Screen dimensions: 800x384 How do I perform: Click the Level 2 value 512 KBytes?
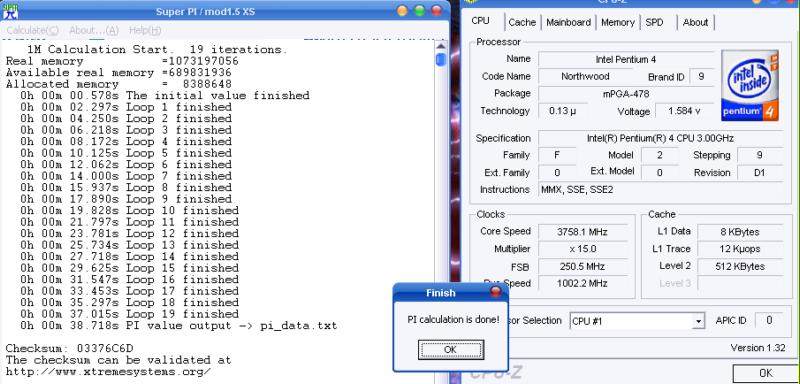pos(740,267)
